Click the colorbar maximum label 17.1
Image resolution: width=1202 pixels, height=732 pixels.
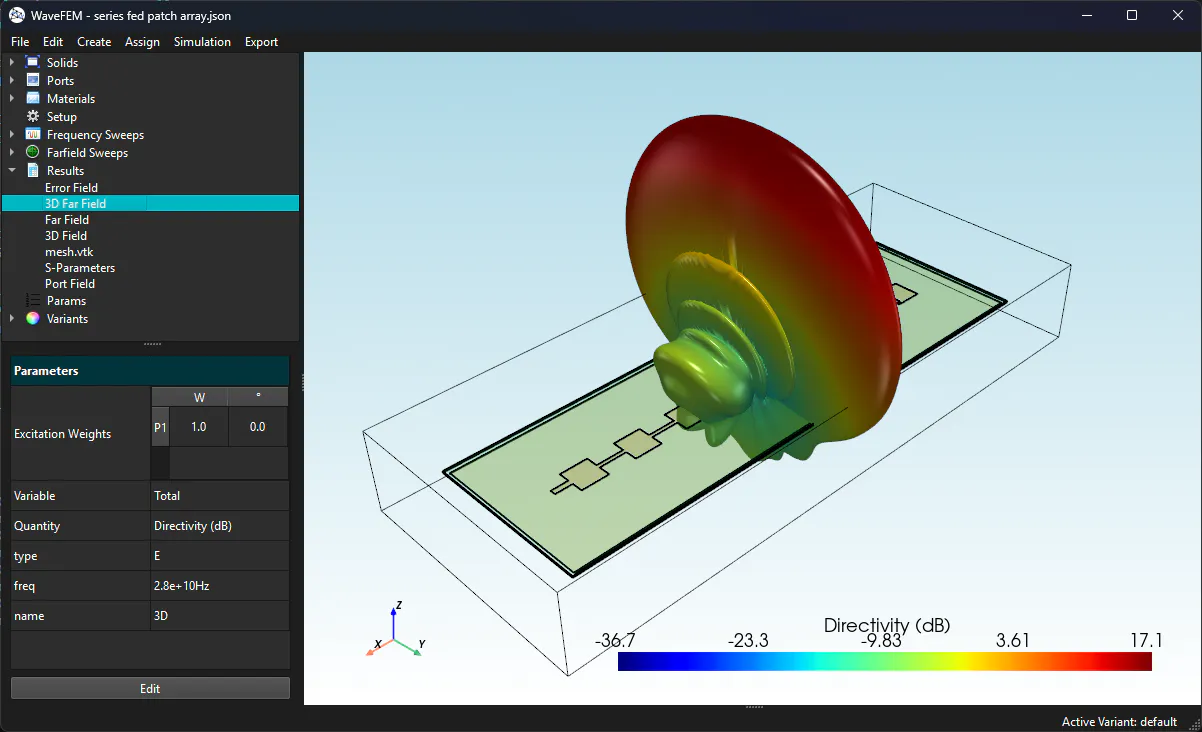pyautogui.click(x=1145, y=640)
